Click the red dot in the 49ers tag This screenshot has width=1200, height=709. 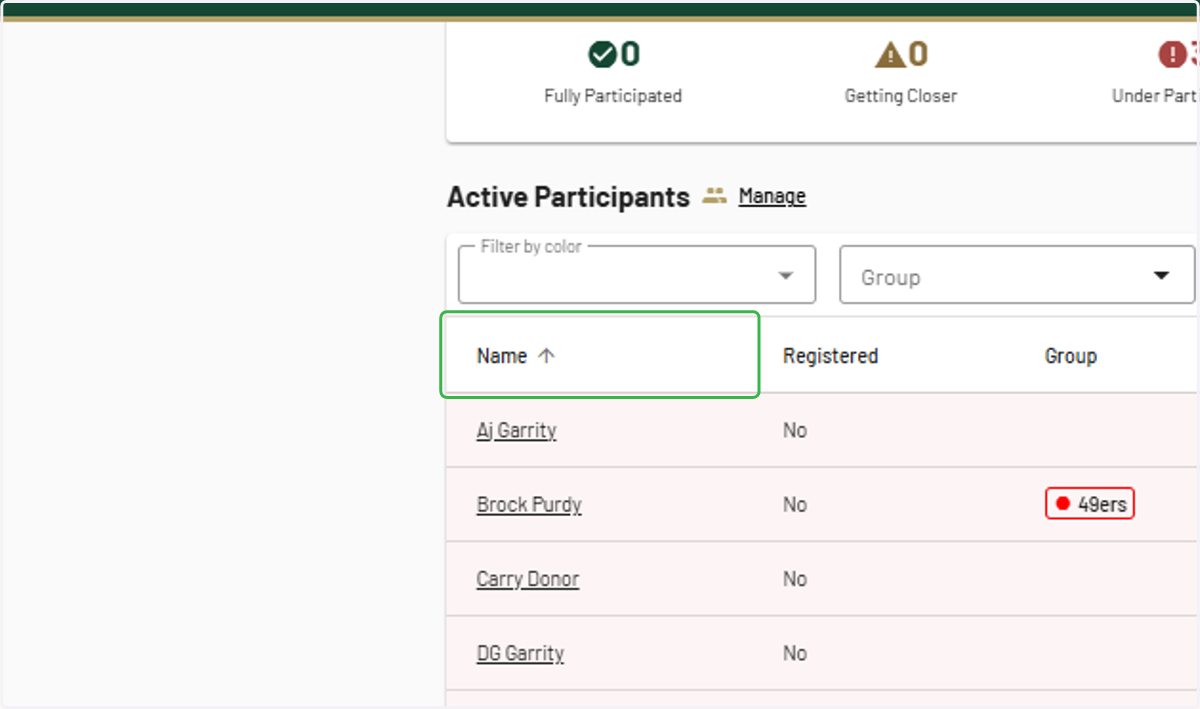1063,504
